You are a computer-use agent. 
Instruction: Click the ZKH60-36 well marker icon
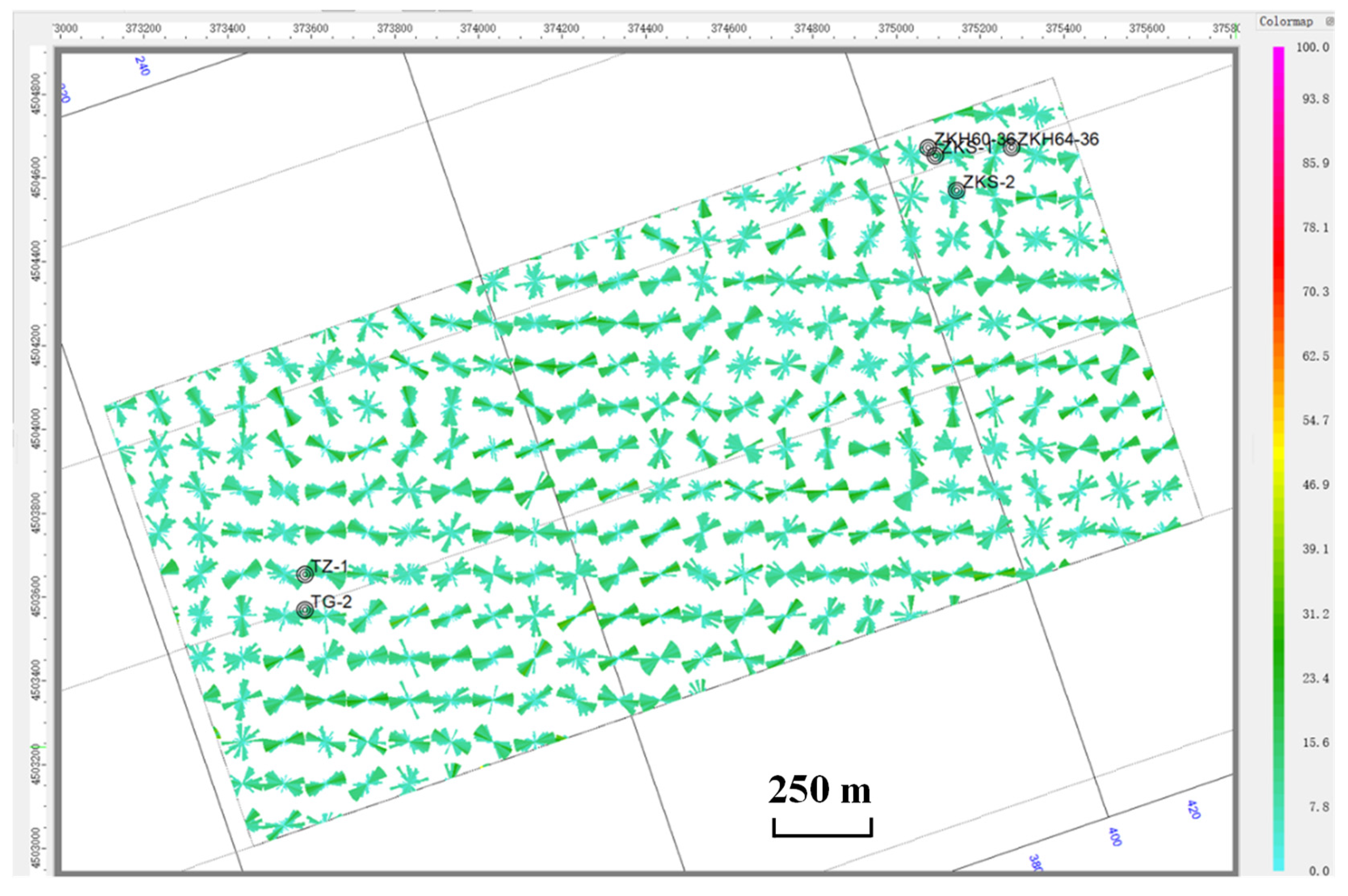[x=927, y=147]
